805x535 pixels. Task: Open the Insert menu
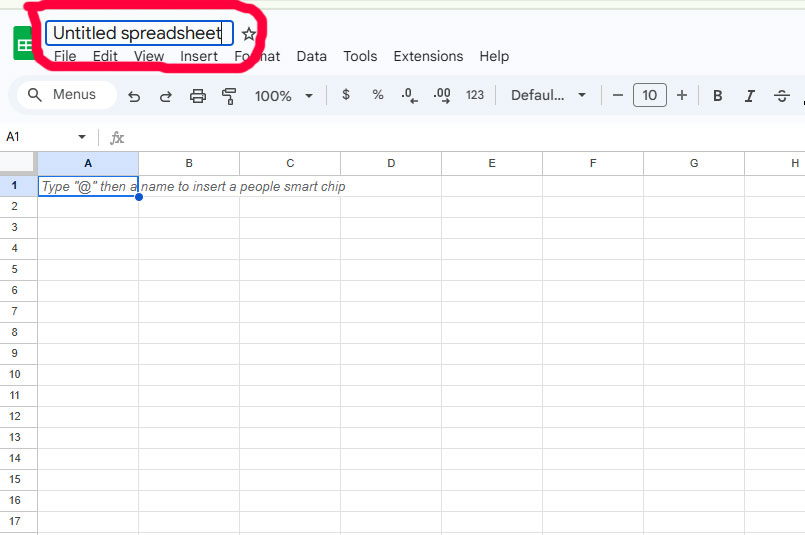(199, 56)
